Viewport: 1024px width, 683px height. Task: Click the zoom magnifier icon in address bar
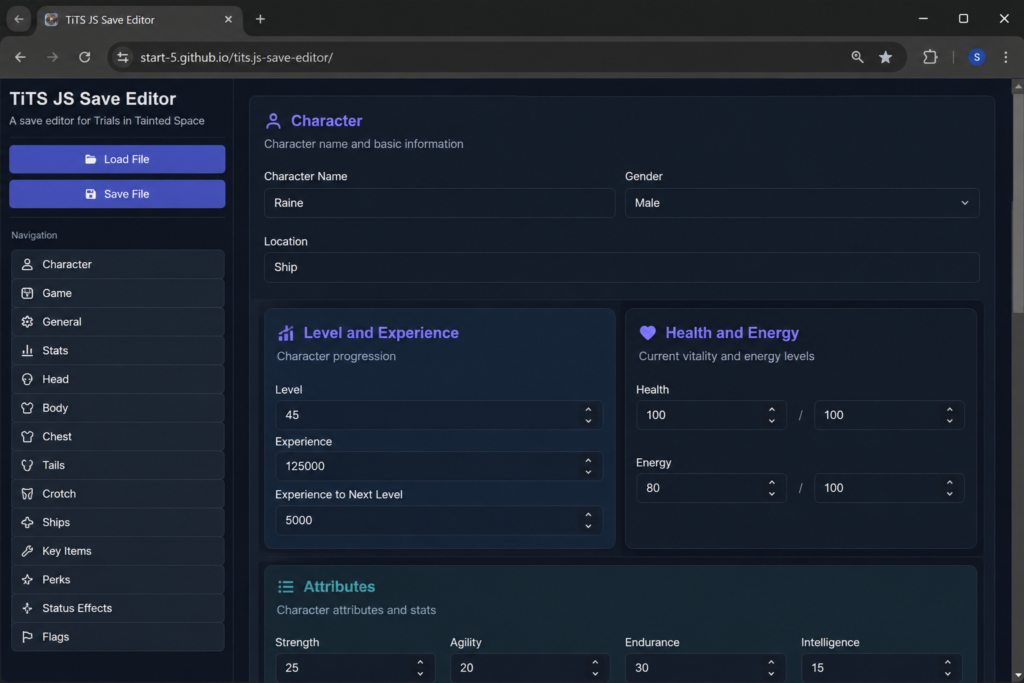(857, 57)
